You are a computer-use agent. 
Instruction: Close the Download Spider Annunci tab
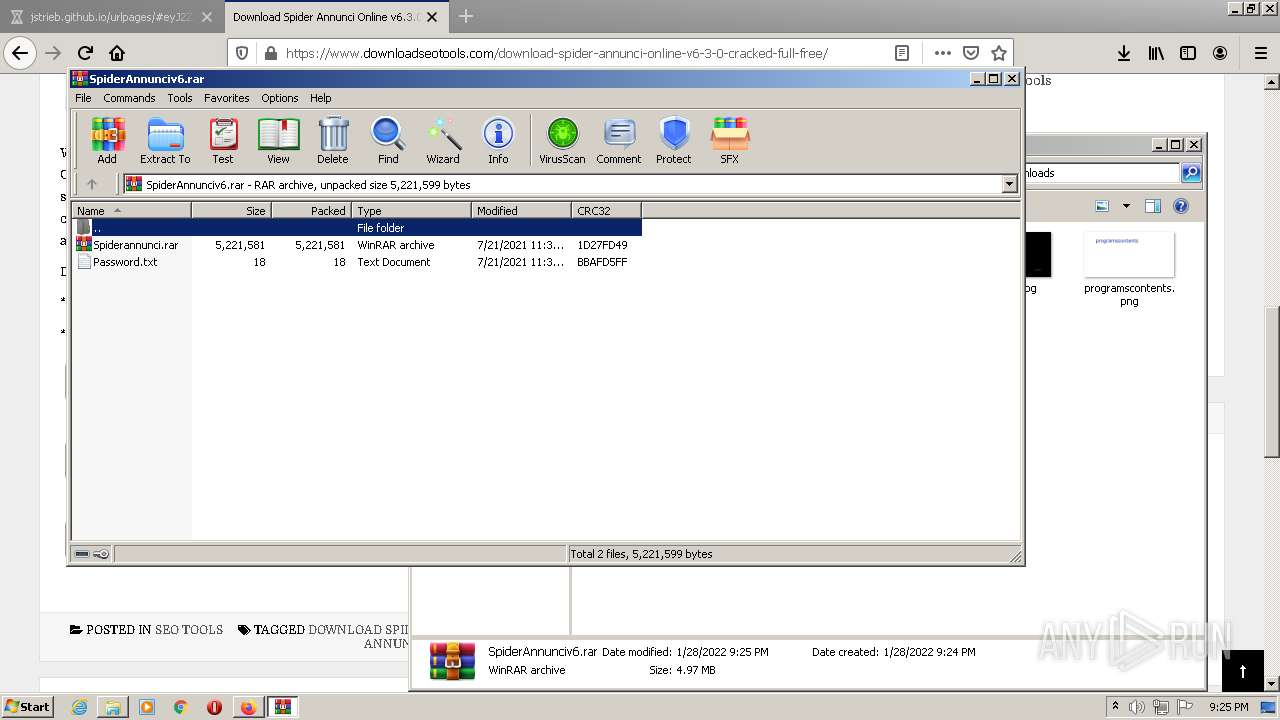[432, 17]
